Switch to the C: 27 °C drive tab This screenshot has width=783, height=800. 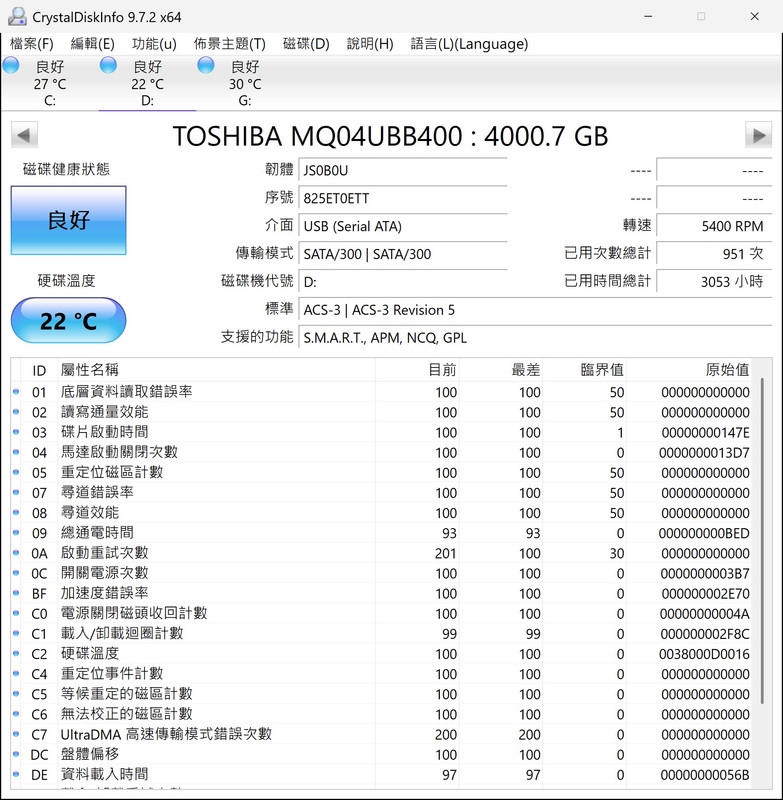tap(49, 83)
